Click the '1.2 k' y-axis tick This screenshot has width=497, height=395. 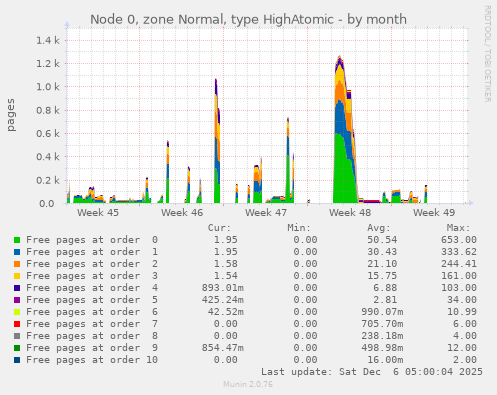(x=48, y=64)
